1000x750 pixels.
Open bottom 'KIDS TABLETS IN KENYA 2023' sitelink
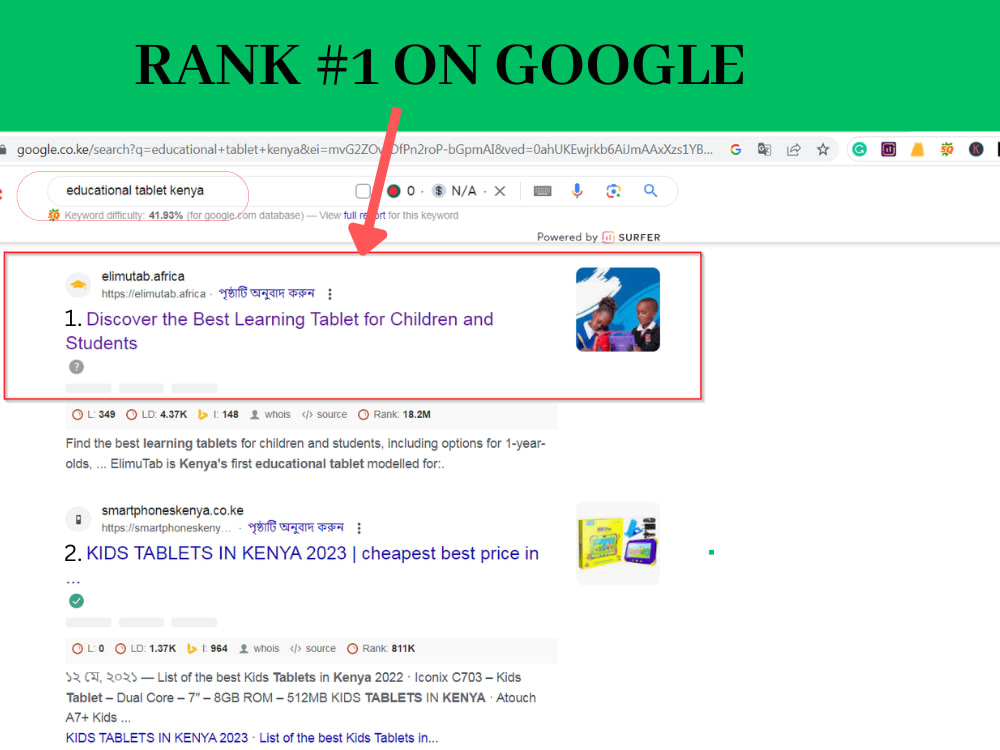tap(157, 738)
